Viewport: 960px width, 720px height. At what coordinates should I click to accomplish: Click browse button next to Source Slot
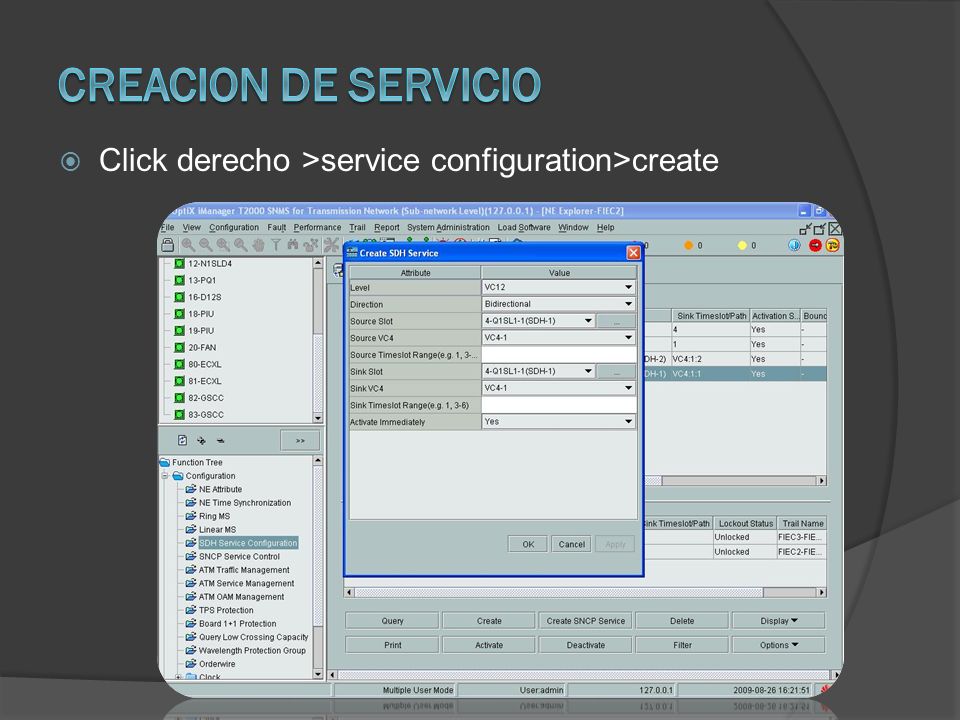(616, 321)
